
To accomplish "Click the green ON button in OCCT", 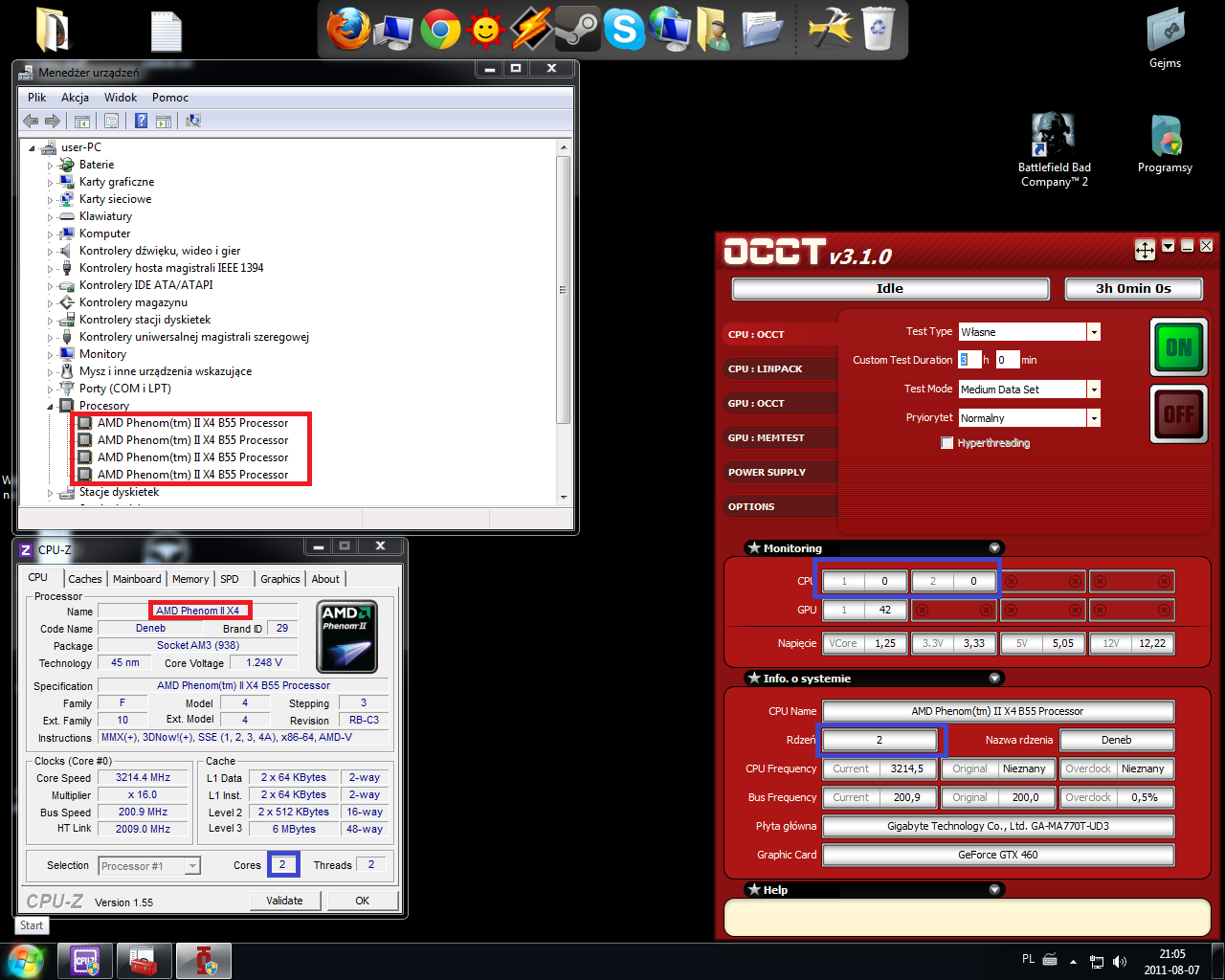I will [1179, 346].
